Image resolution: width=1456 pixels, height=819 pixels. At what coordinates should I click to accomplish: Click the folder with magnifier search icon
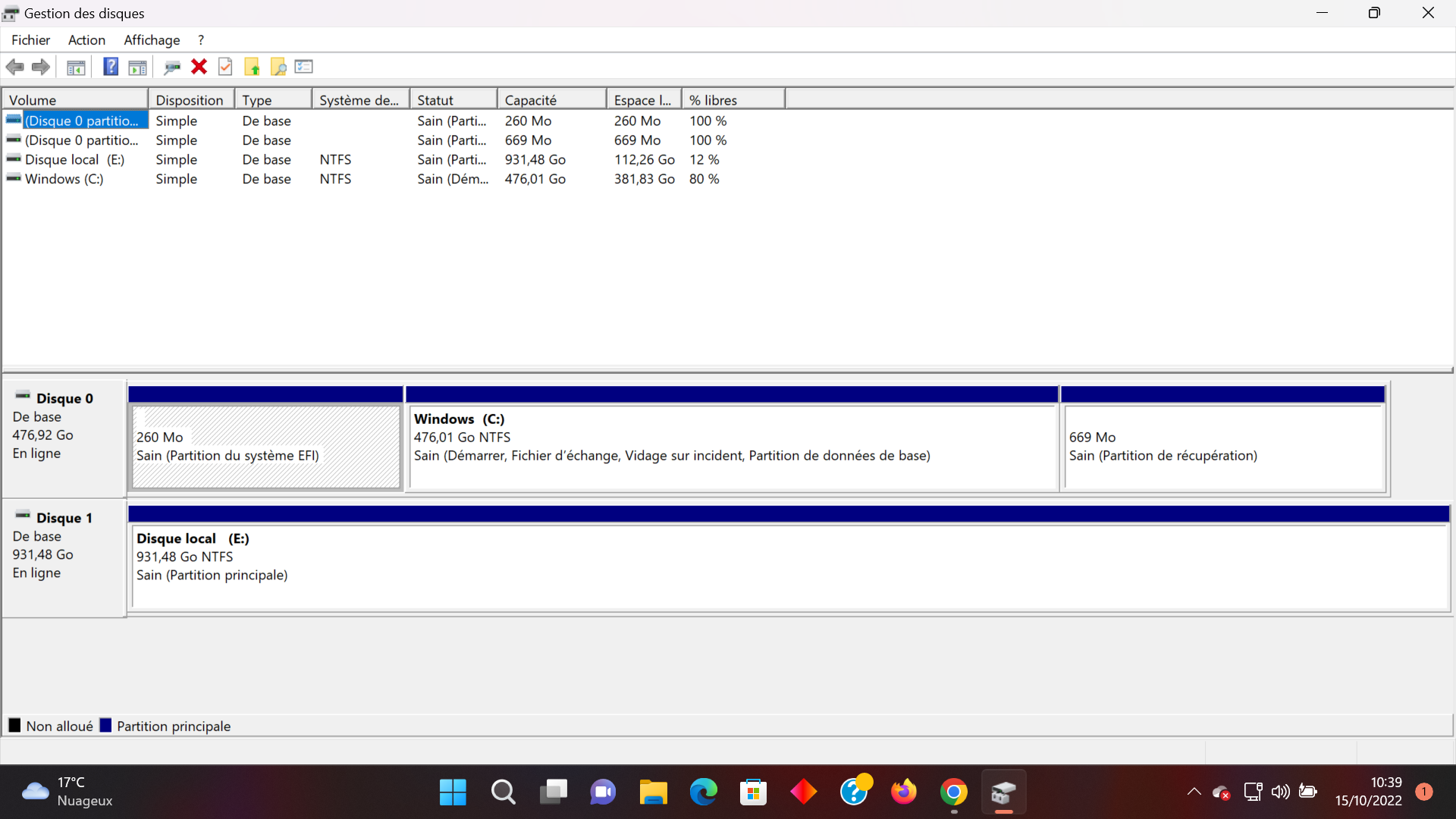278,67
